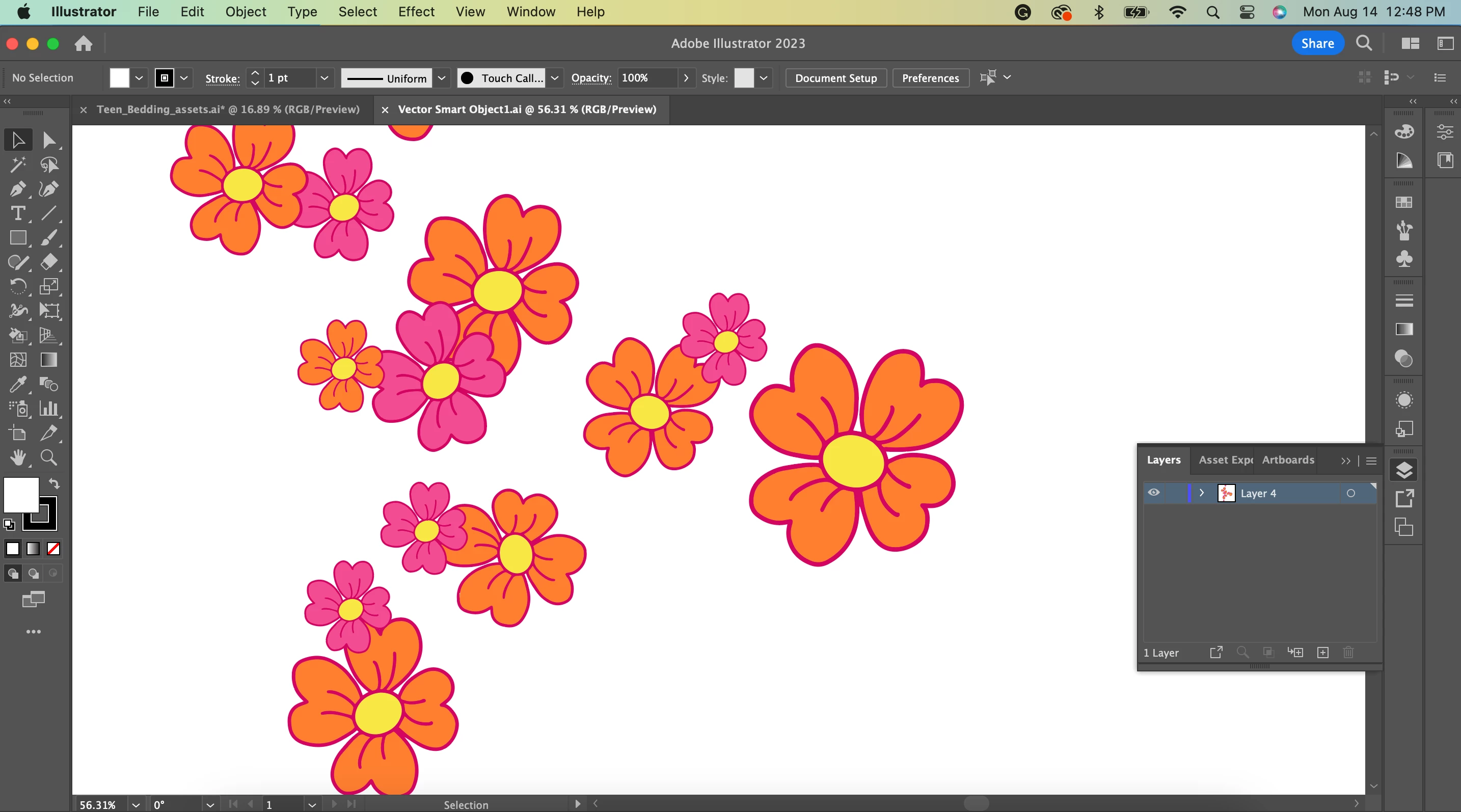Click Layer 4 target circle

pos(1350,493)
